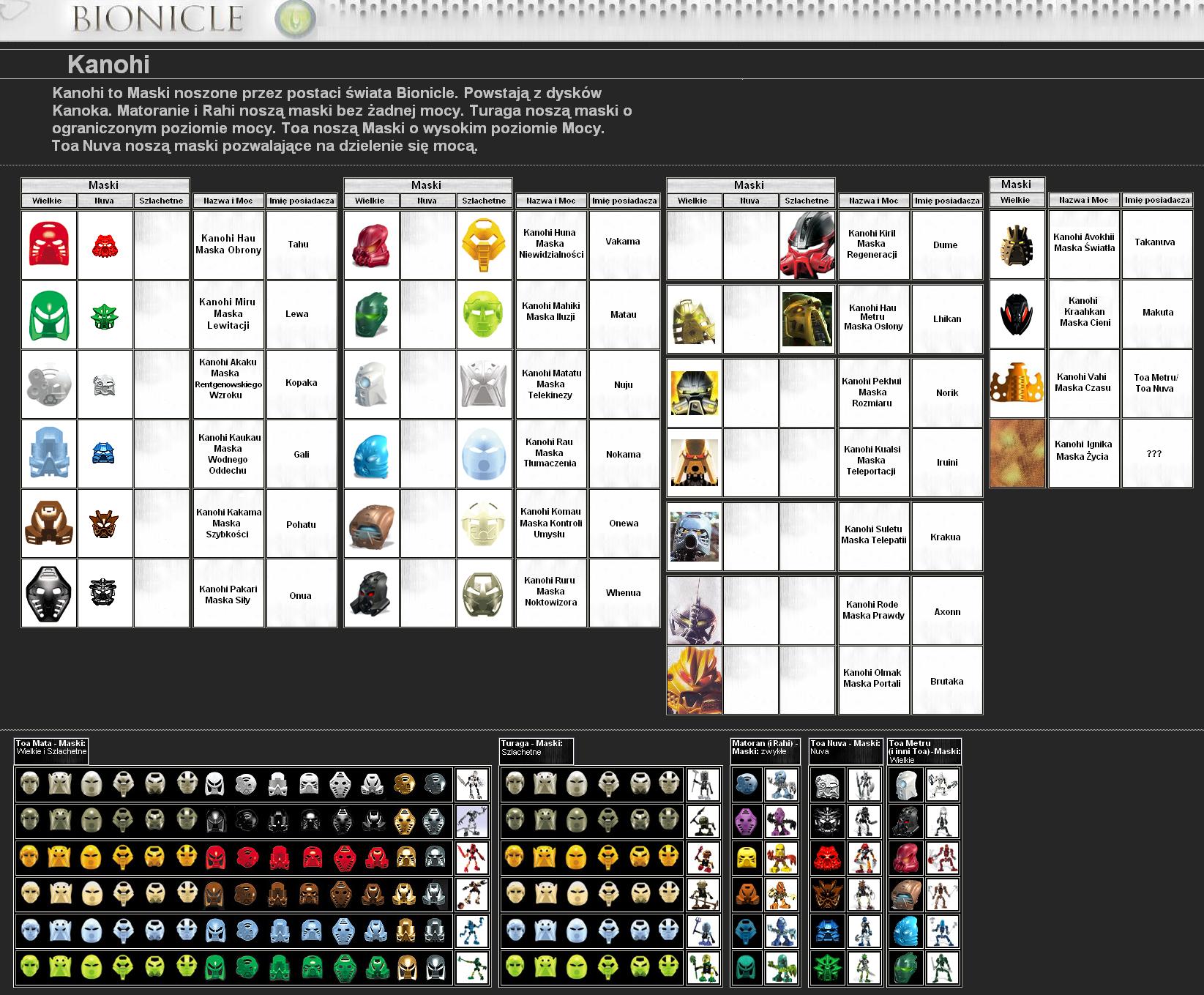Click the owner name 'Makuta'

pyautogui.click(x=1158, y=313)
